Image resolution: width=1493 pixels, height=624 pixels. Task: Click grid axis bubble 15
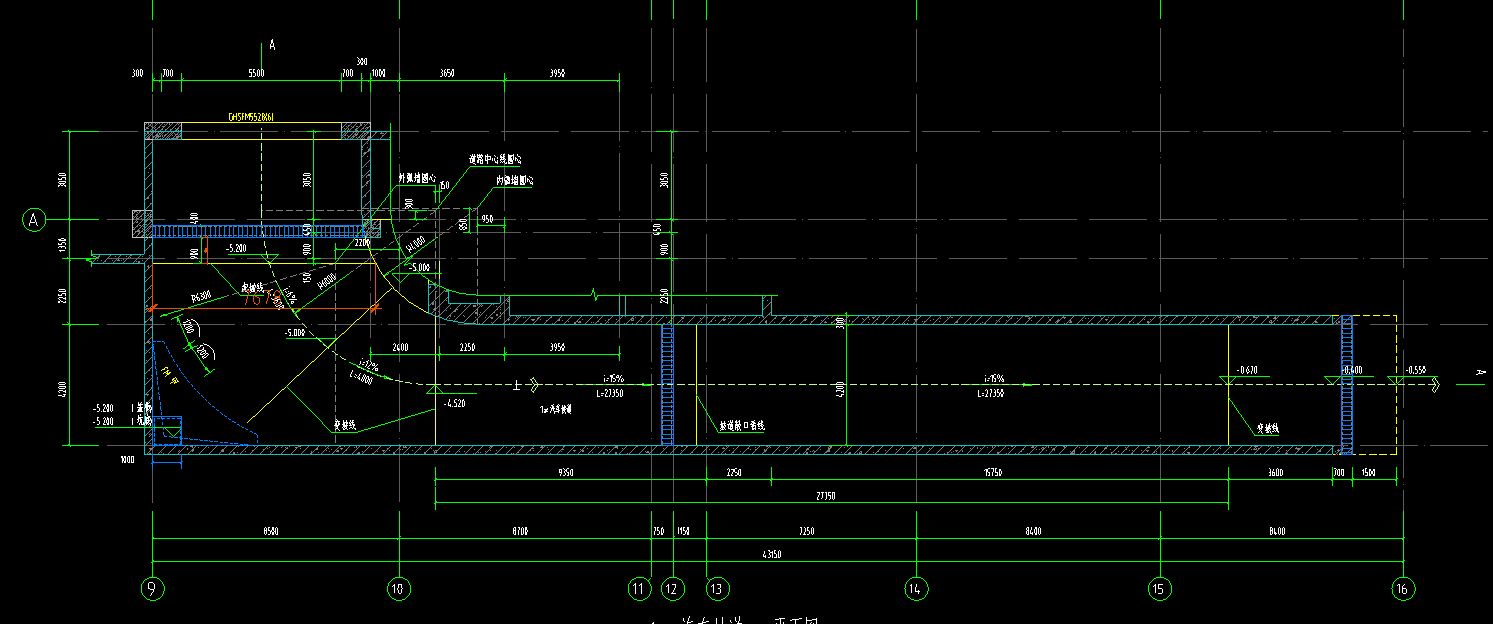tap(1159, 589)
